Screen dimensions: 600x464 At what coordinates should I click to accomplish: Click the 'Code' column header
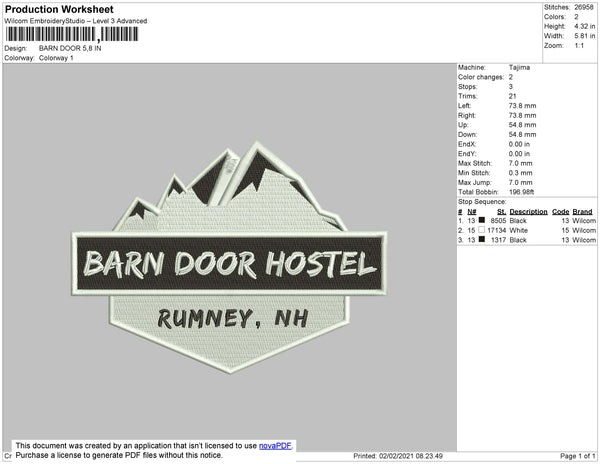click(561, 211)
